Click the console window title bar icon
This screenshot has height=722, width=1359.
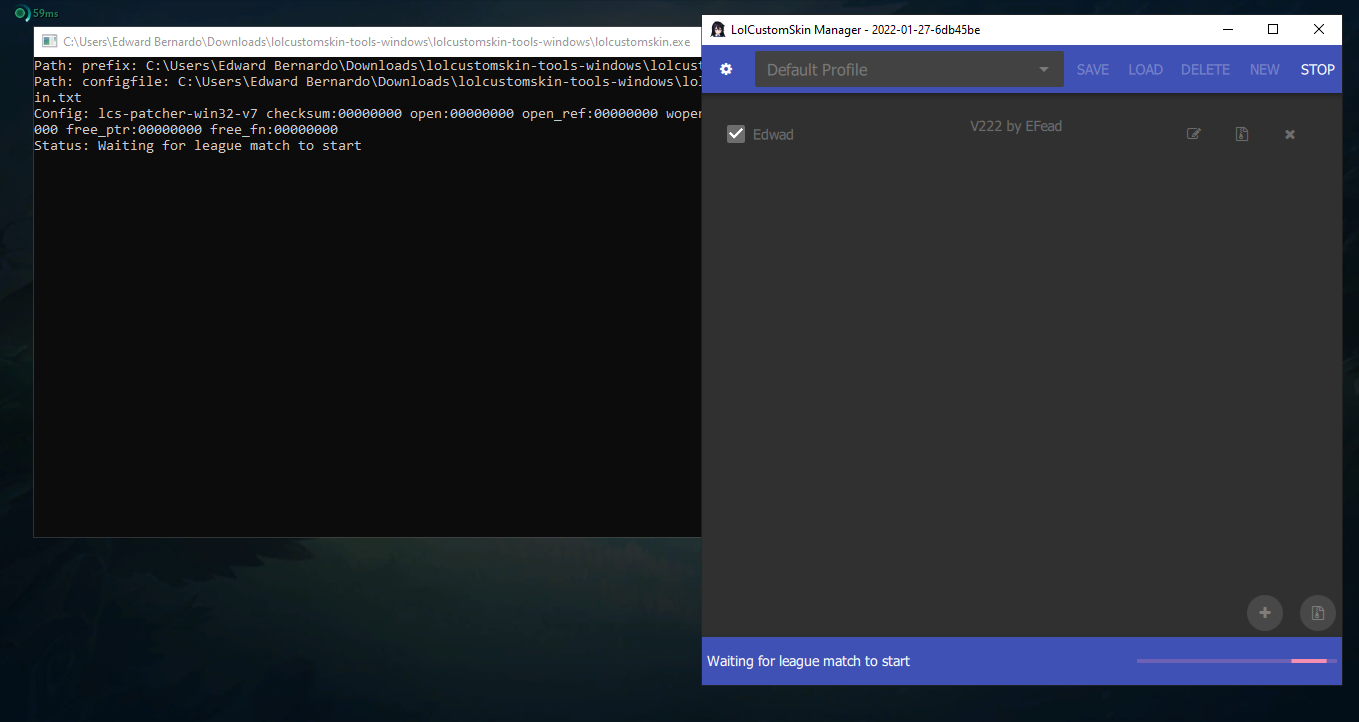[x=49, y=42]
